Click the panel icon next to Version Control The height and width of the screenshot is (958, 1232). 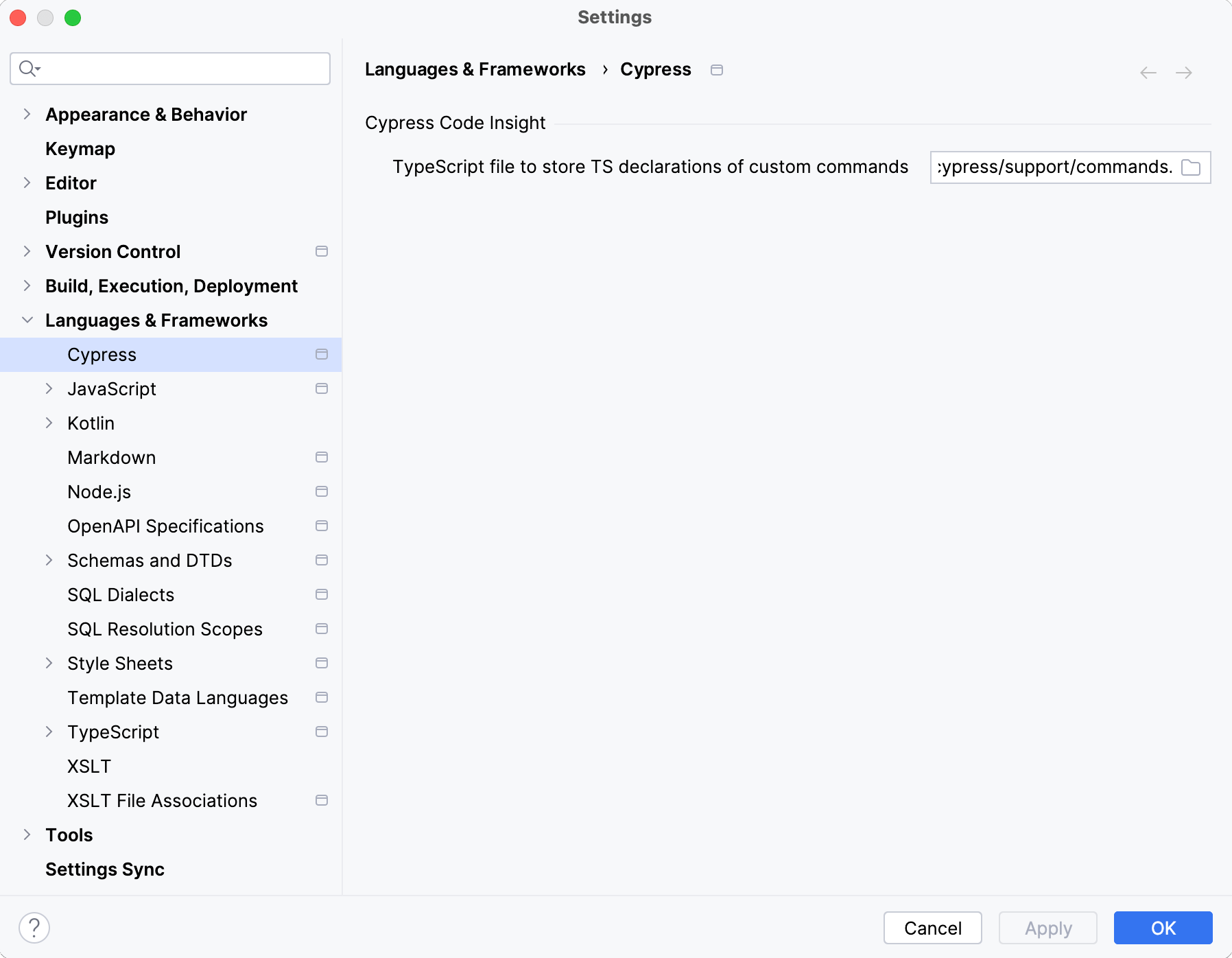322,251
